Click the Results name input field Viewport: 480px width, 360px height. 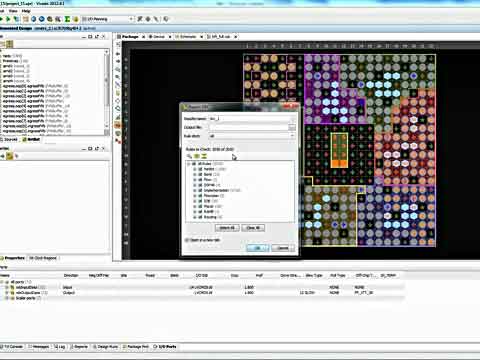pyautogui.click(x=252, y=119)
